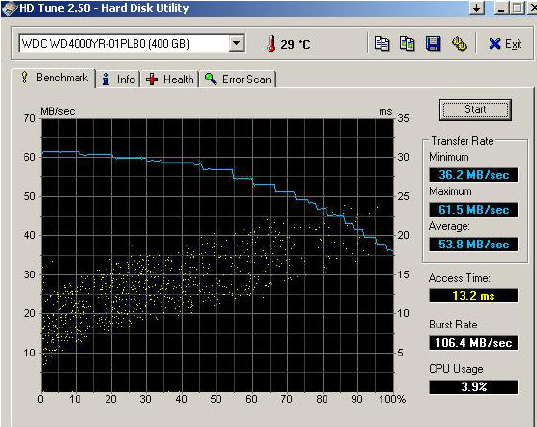Click the thermometer temperature icon
The image size is (537, 427).
(x=271, y=44)
